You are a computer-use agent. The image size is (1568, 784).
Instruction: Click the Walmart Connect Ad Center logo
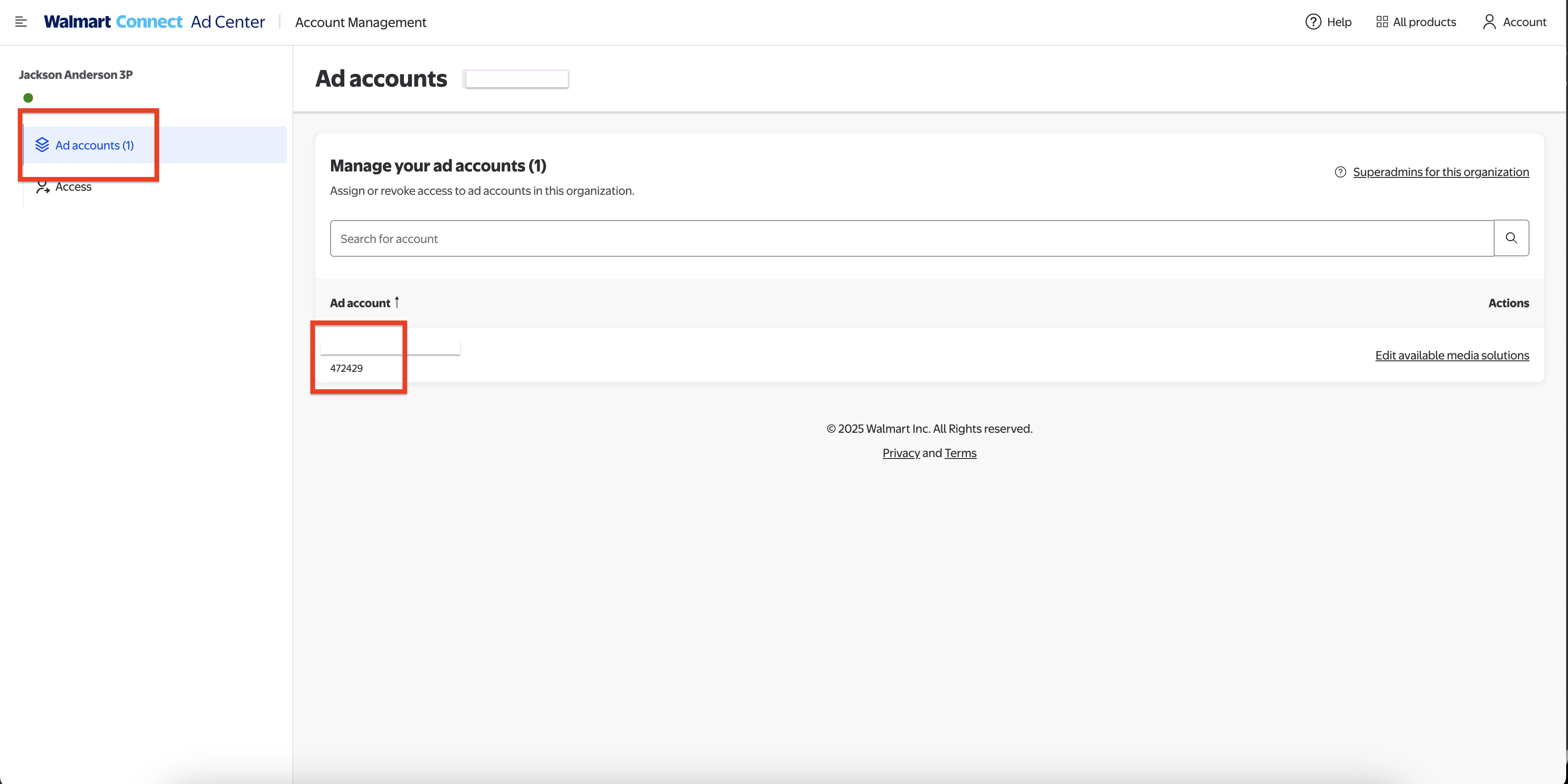(154, 21)
